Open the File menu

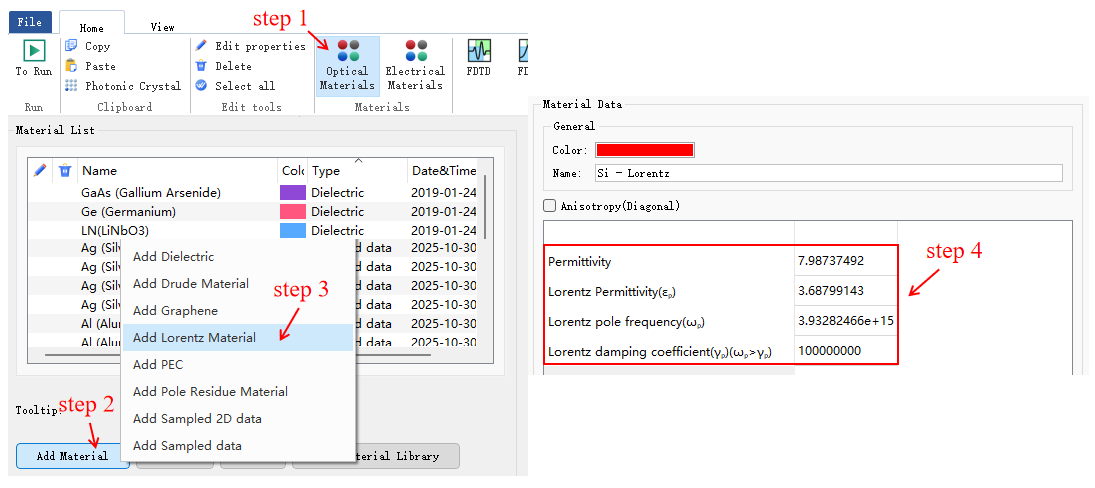[29, 22]
